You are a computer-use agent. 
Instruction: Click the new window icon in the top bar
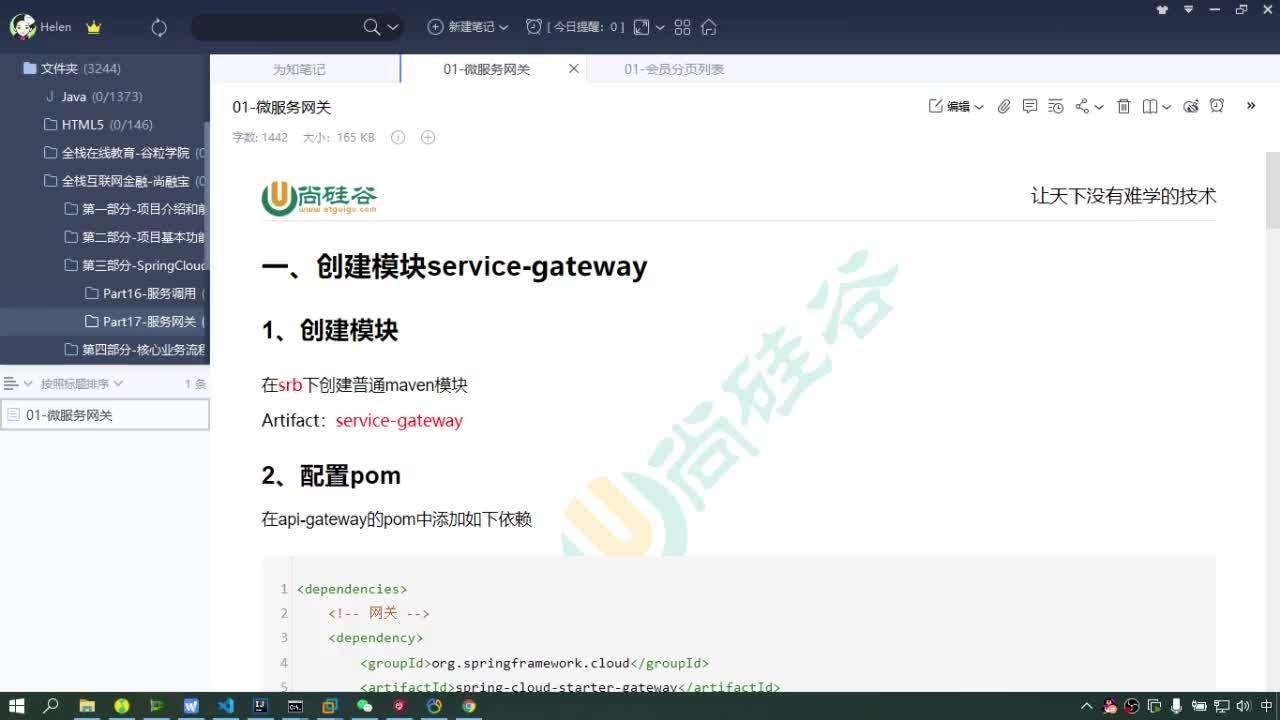pyautogui.click(x=642, y=27)
